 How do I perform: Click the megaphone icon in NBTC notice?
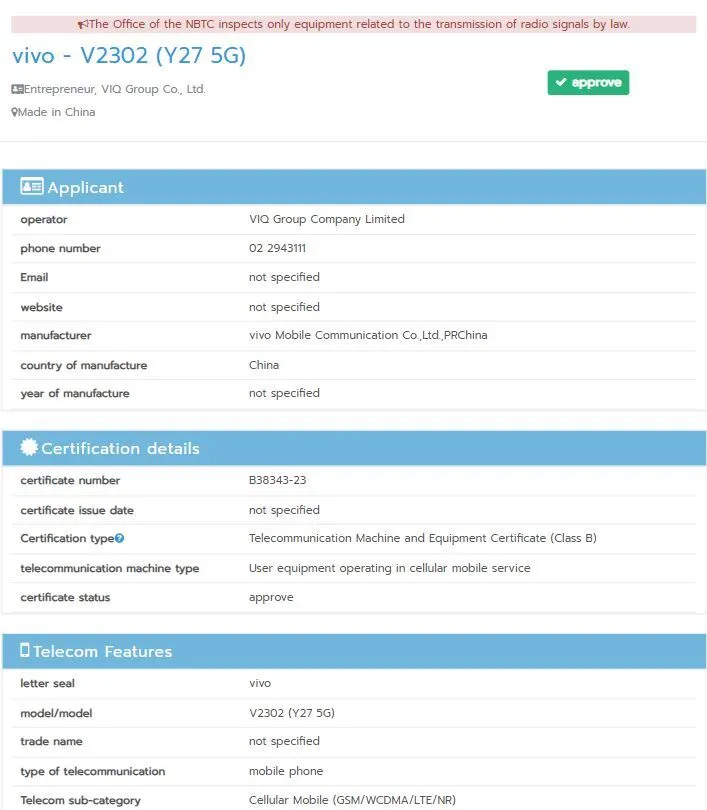tap(83, 24)
